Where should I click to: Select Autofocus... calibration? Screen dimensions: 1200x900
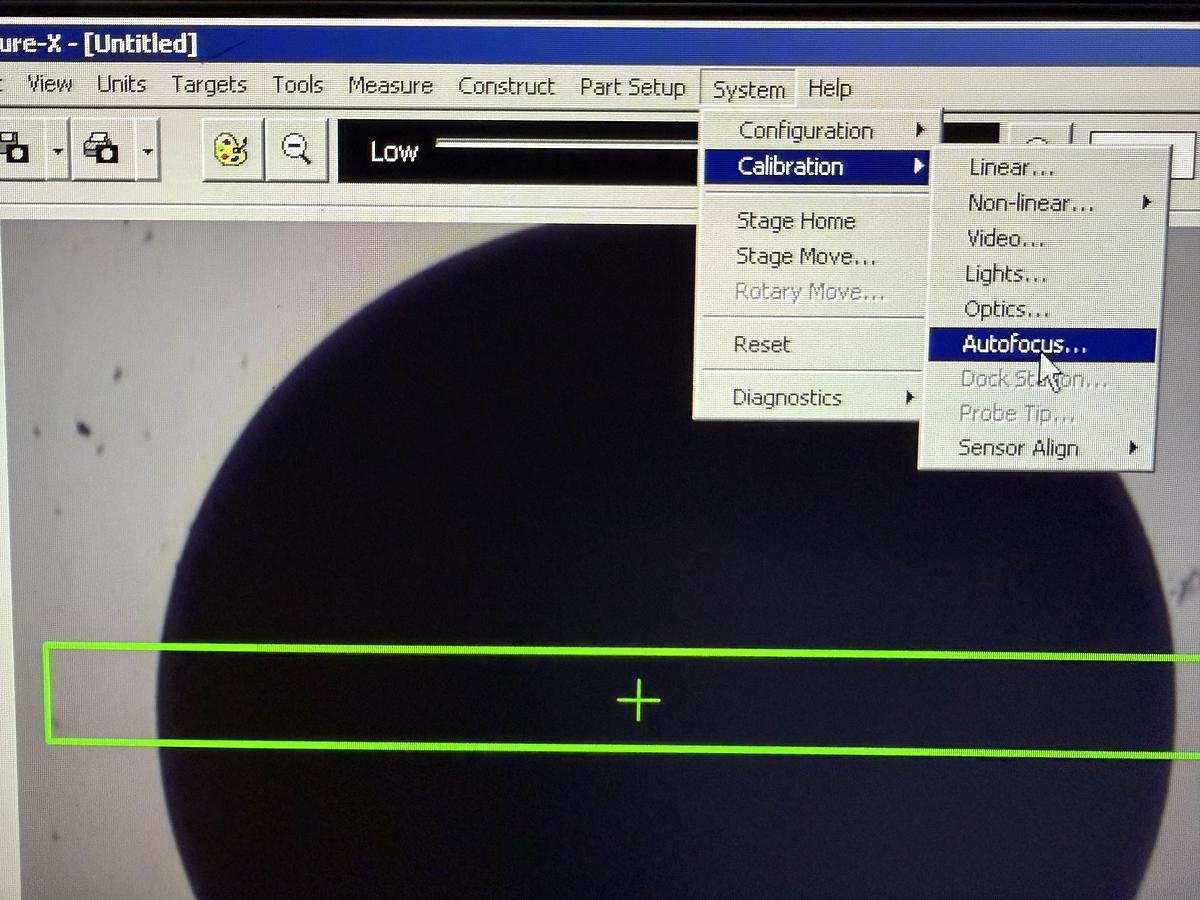[x=1042, y=345]
